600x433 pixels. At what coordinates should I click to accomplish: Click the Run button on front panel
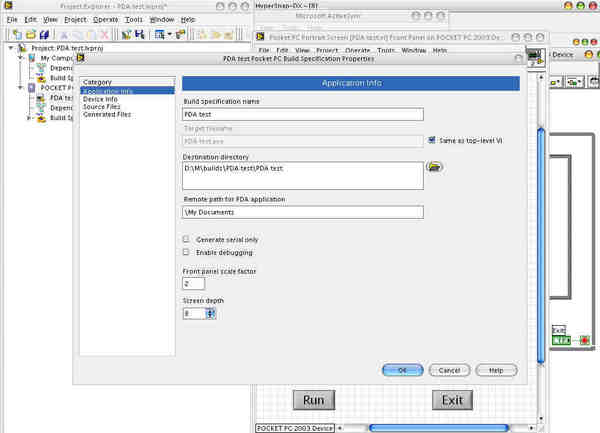click(314, 400)
